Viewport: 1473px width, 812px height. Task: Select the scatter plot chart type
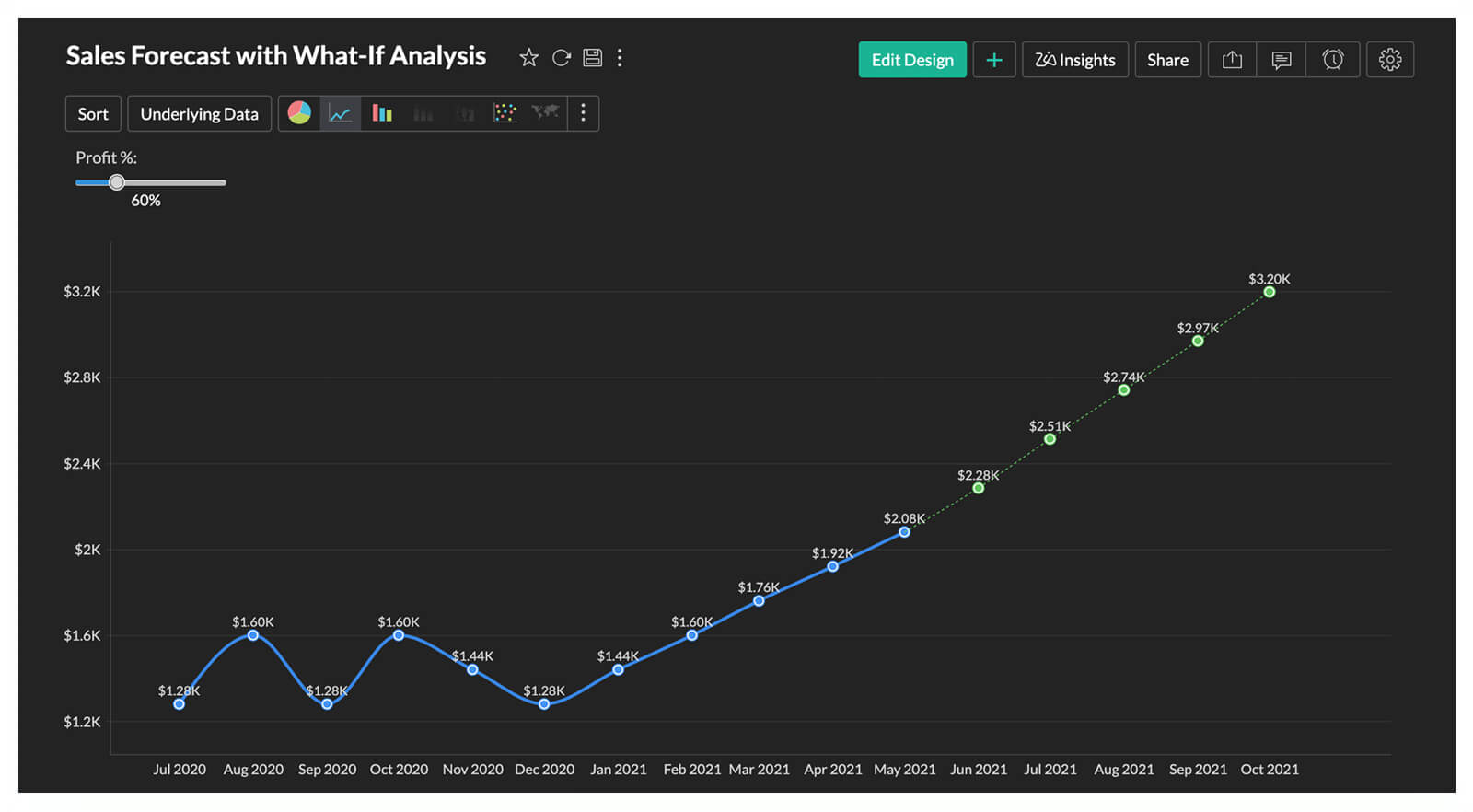pyautogui.click(x=505, y=113)
